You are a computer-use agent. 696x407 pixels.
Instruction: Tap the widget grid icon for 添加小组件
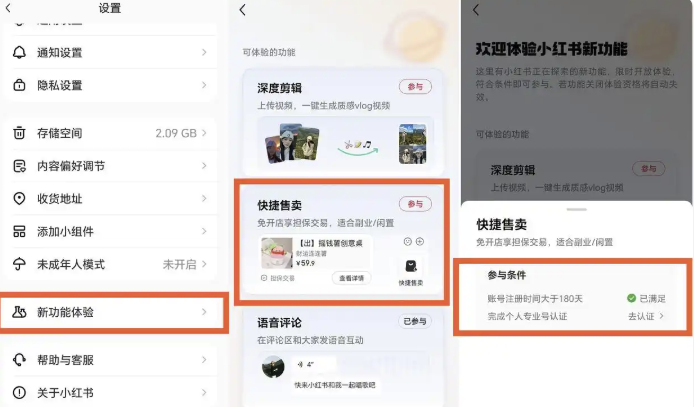(19, 231)
